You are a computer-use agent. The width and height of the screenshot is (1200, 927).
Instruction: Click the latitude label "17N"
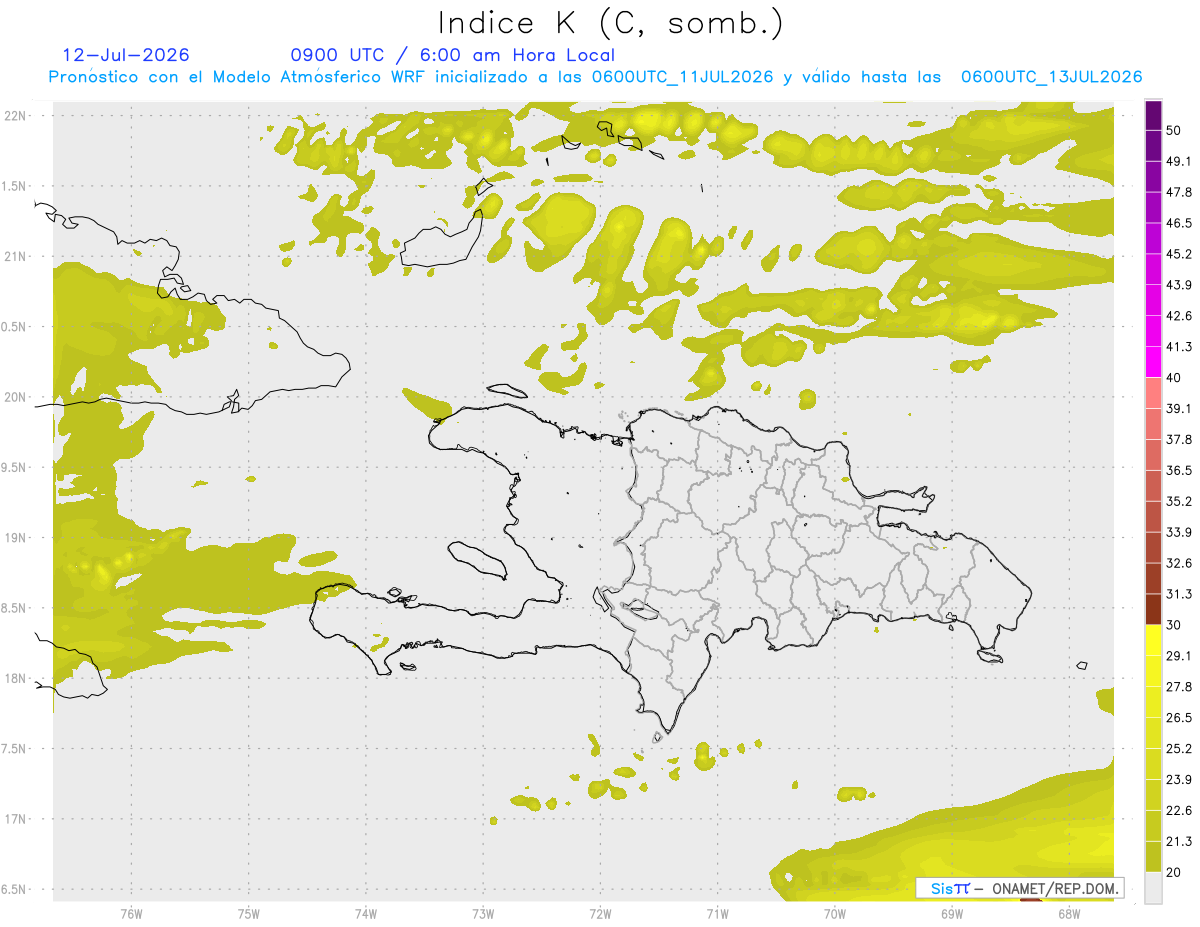pos(16,820)
